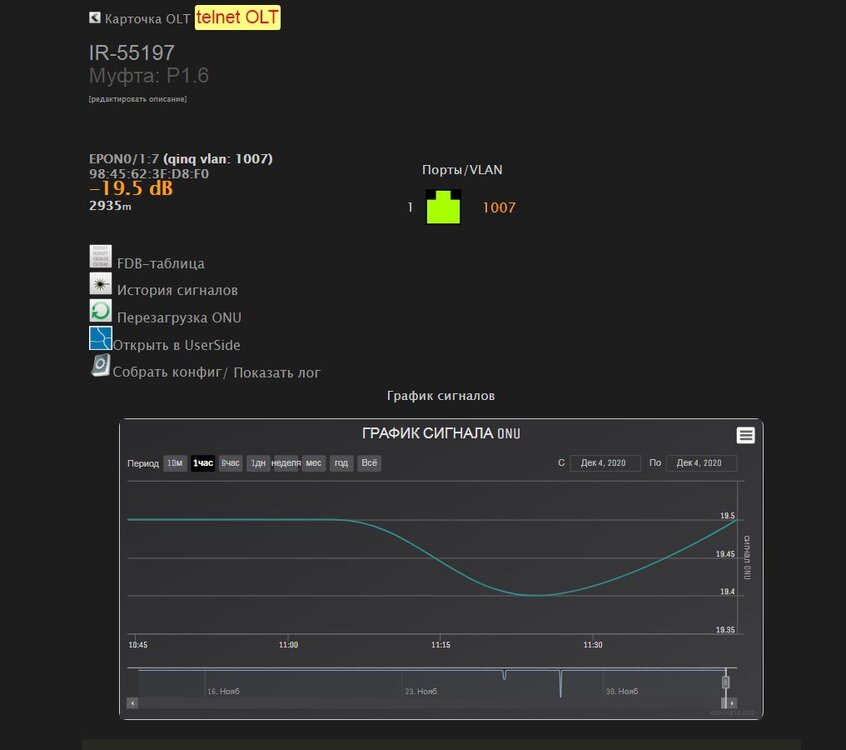Image resolution: width=846 pixels, height=750 pixels.
Task: Open the chart hamburger menu
Action: 746,435
